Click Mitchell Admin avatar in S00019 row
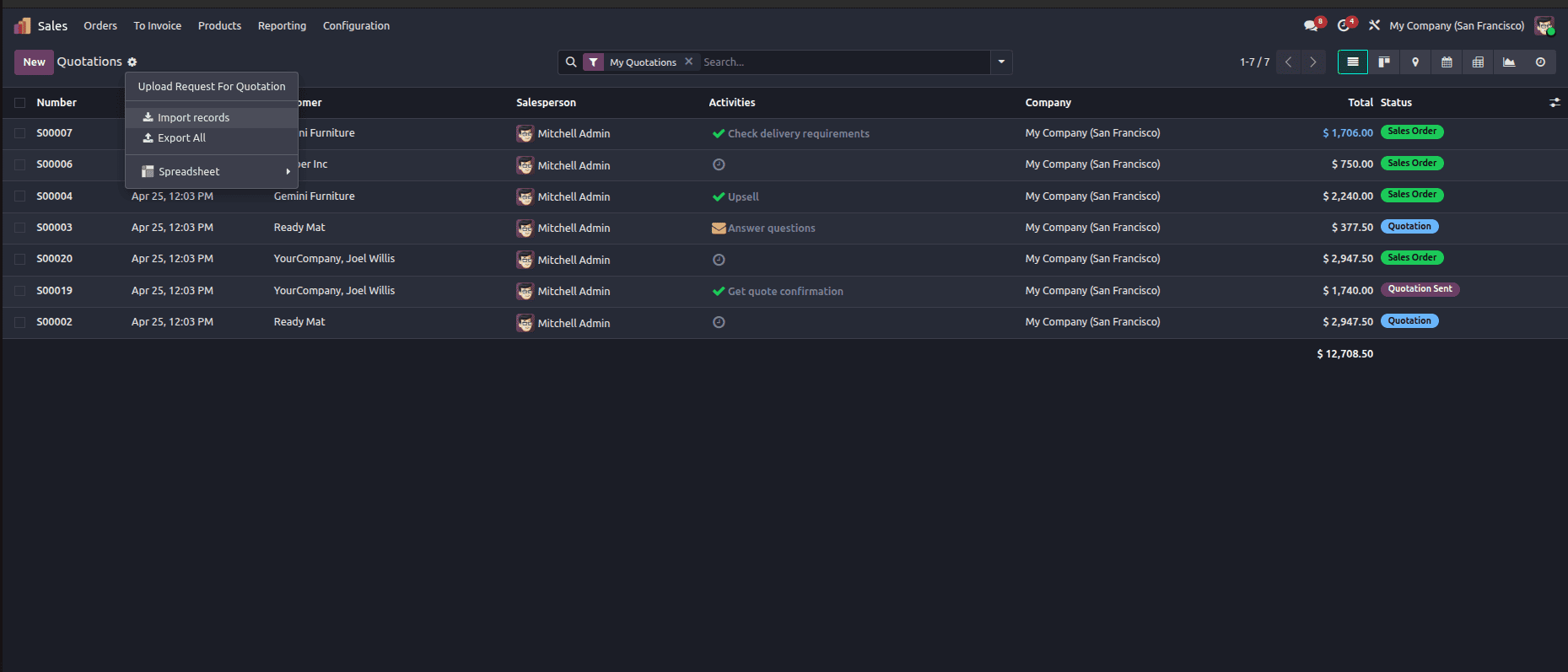1568x672 pixels. (525, 292)
